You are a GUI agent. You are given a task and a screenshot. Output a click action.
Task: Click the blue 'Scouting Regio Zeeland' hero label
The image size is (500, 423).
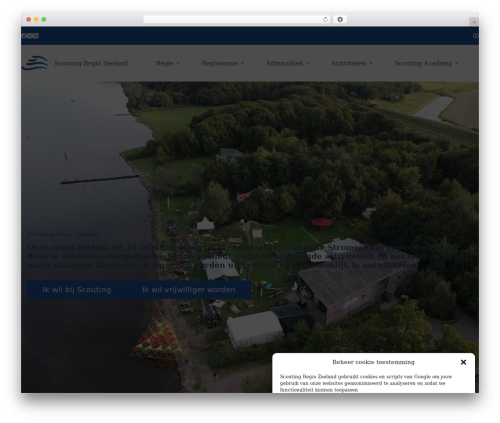point(64,234)
